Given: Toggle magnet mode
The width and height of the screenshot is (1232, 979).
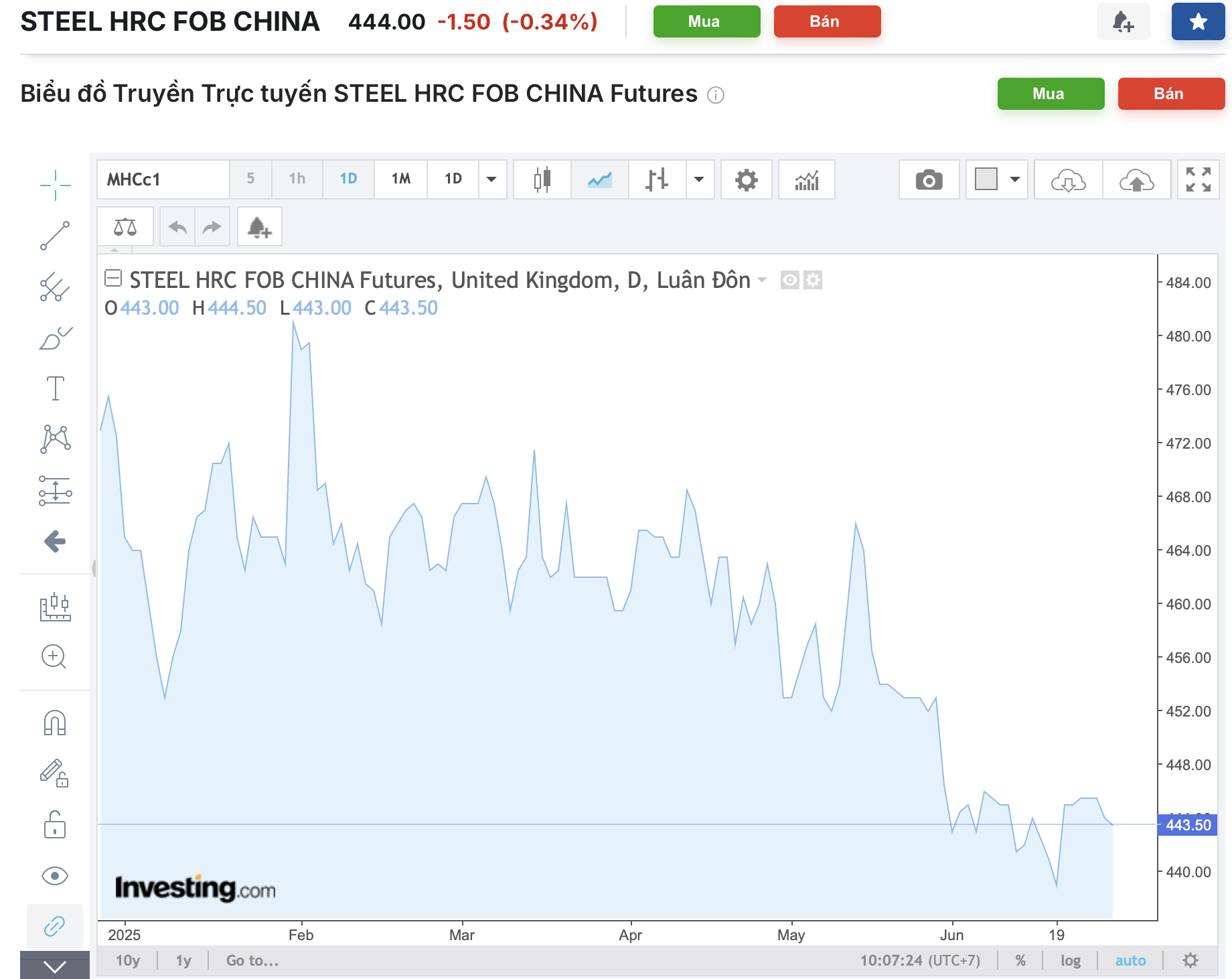Looking at the screenshot, I should coord(55,723).
